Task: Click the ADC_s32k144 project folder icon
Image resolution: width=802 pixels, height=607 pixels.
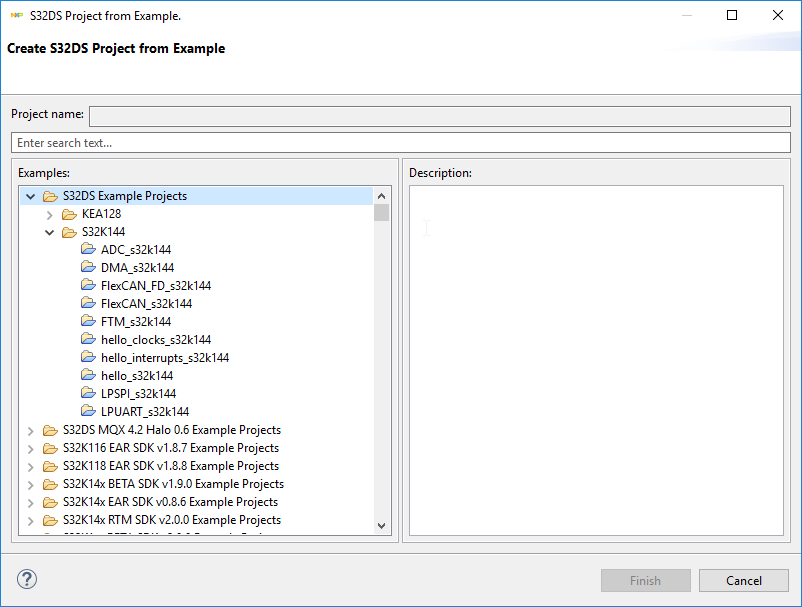Action: [88, 250]
